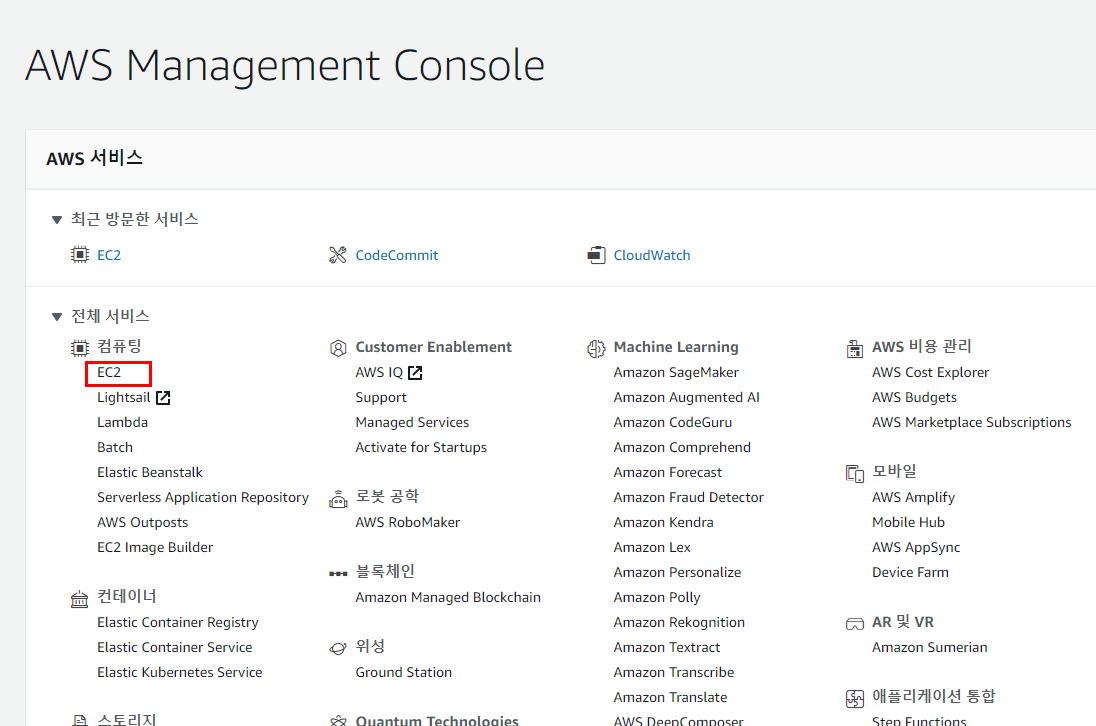Click the 컴퓨팅 category chip icon
The width and height of the screenshot is (1096, 726).
(80, 347)
